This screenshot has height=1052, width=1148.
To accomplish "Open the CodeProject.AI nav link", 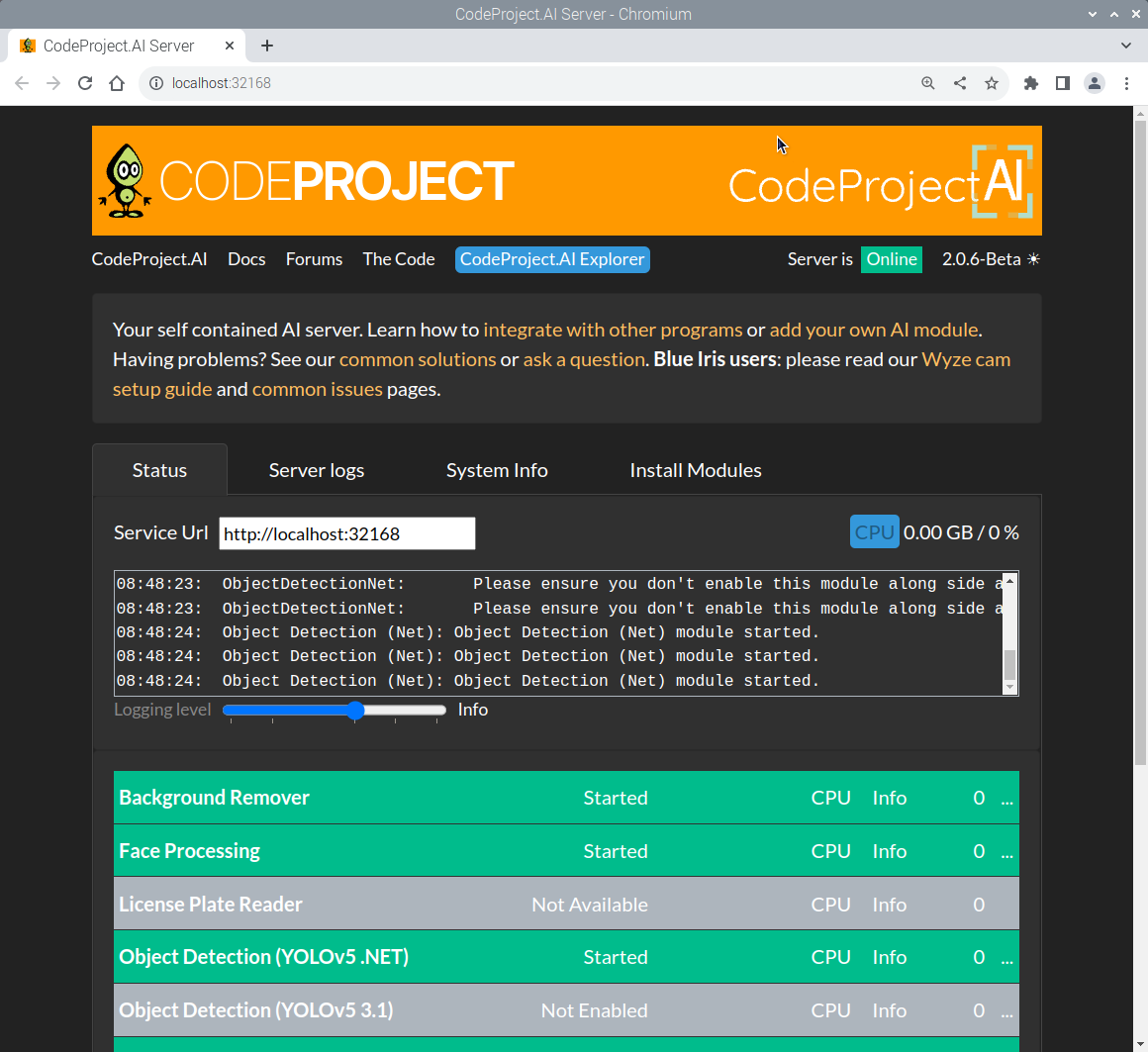I will [x=149, y=259].
